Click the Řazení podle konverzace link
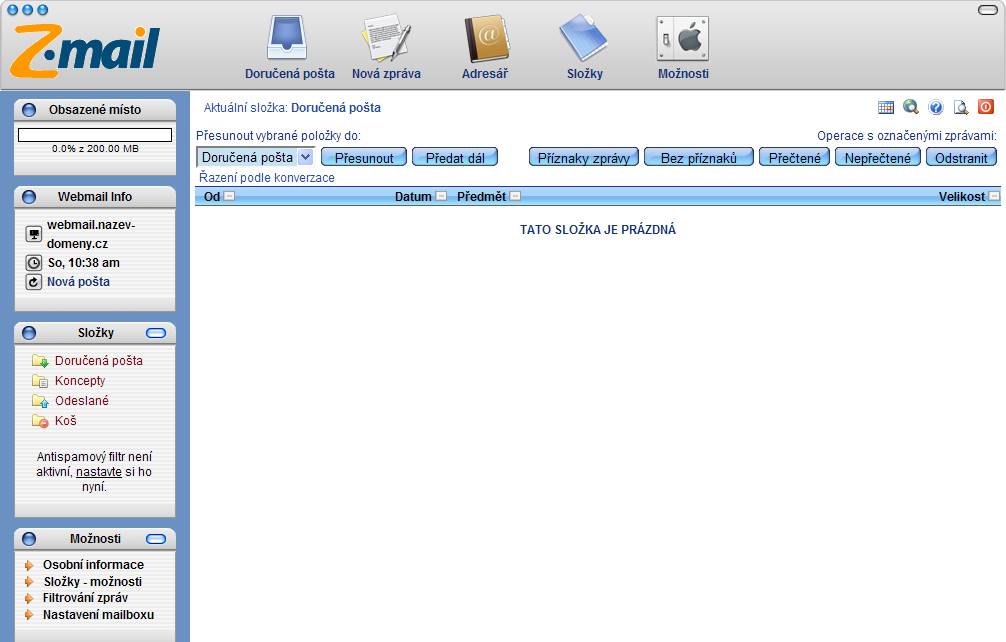 pos(267,178)
